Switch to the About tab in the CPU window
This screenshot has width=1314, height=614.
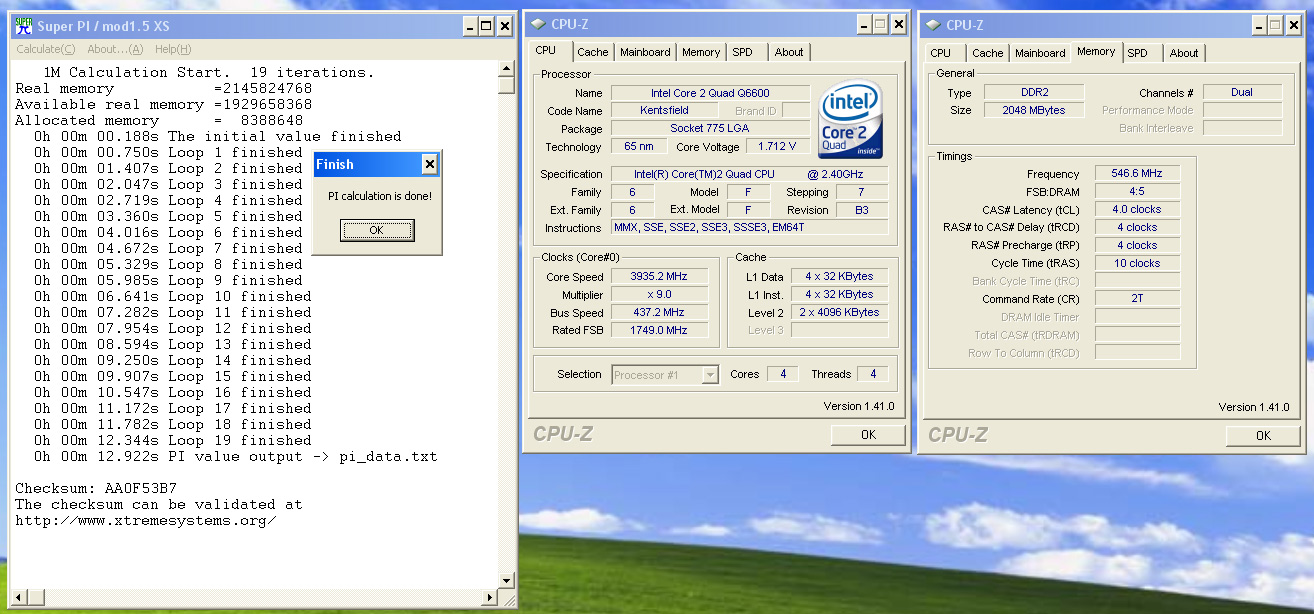[789, 52]
